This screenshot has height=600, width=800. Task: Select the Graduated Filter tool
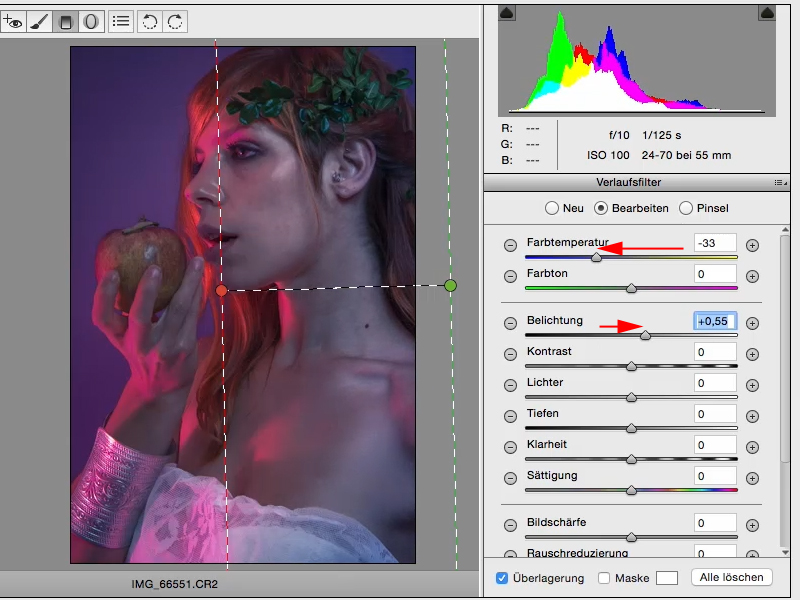[65, 21]
